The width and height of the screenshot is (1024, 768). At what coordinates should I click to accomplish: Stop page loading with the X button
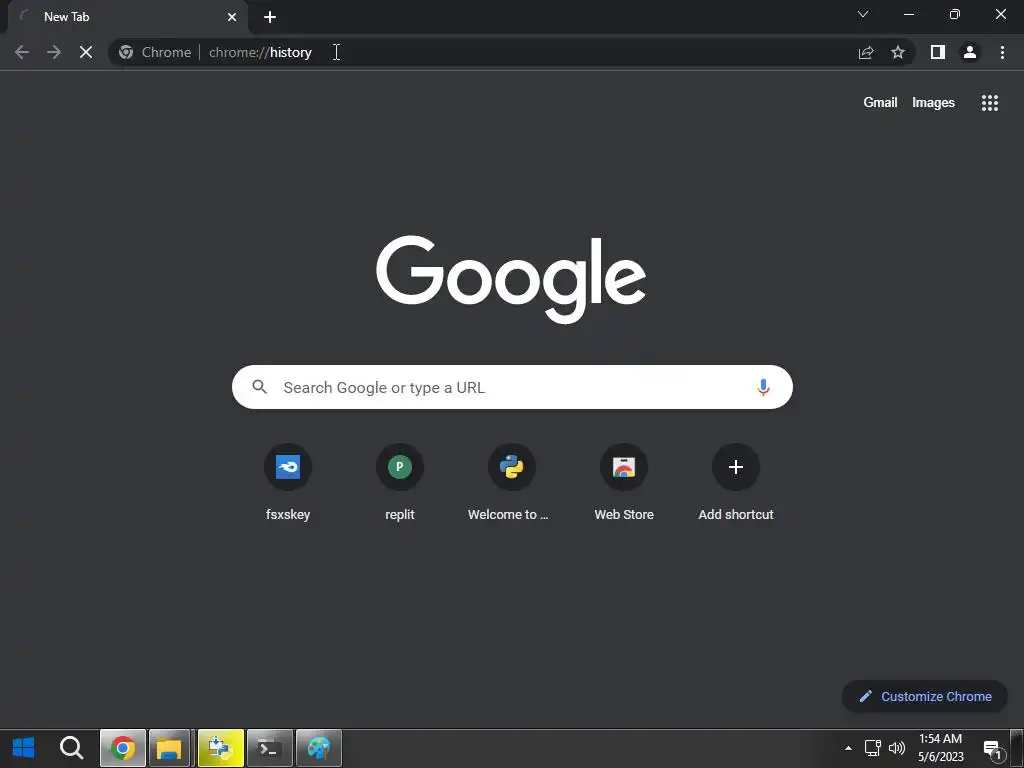pos(86,52)
